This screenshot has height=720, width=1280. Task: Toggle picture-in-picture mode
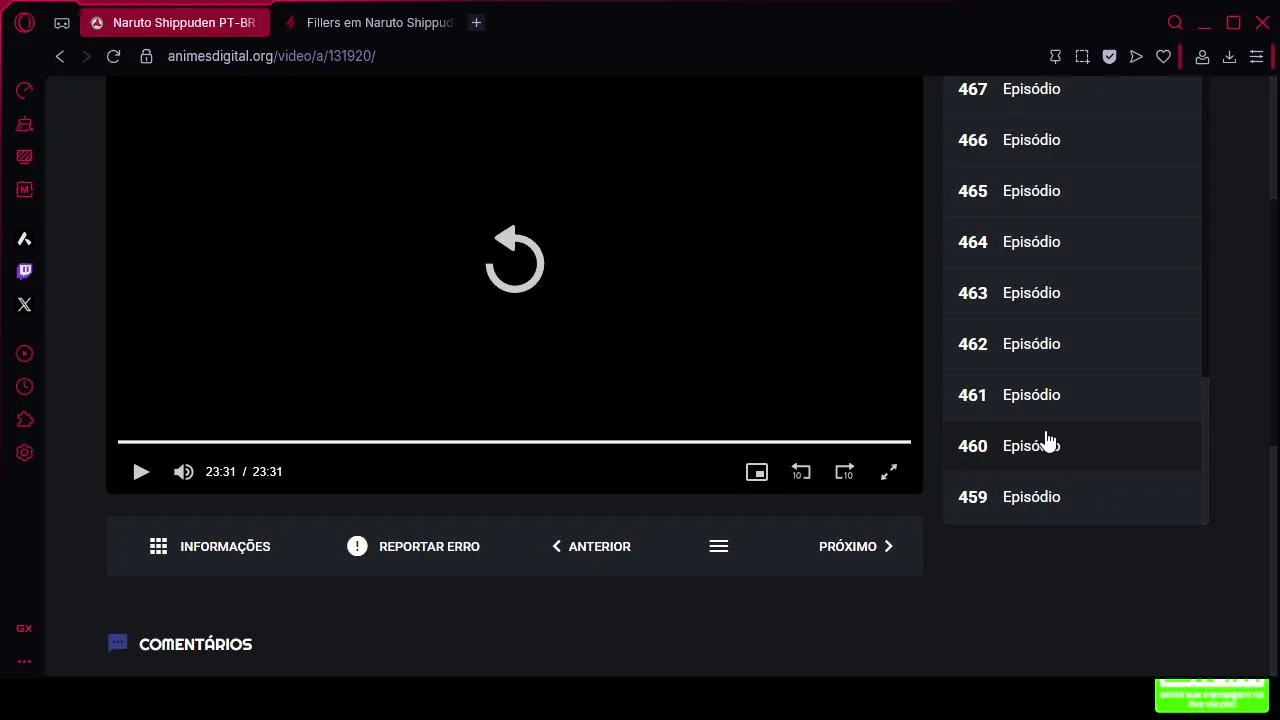(757, 472)
